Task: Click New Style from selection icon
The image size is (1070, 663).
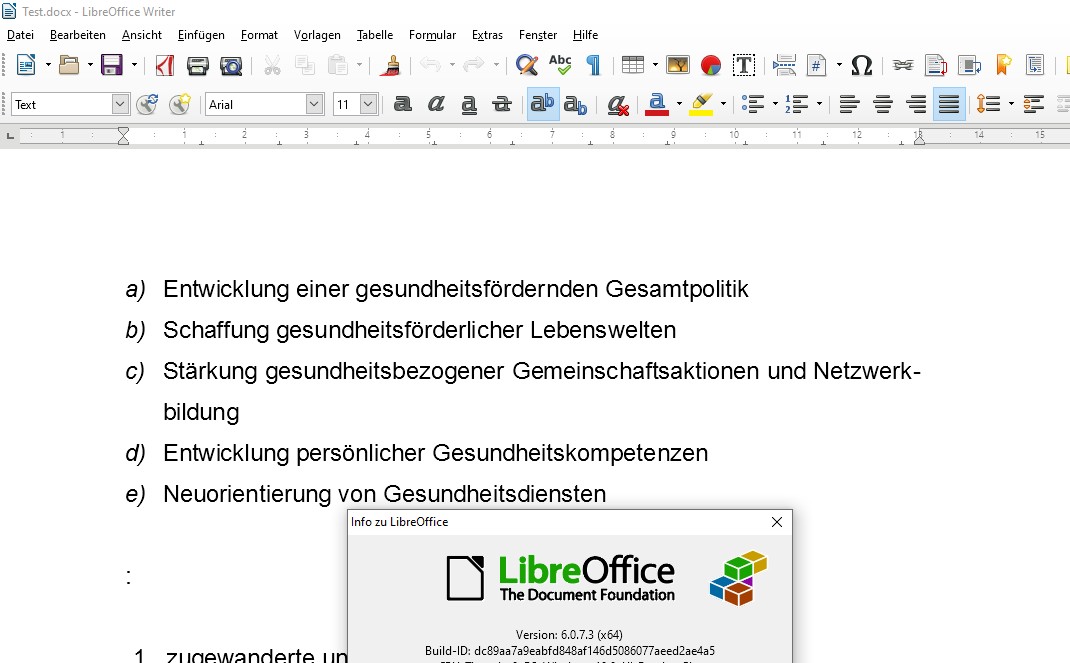Action: tap(179, 104)
